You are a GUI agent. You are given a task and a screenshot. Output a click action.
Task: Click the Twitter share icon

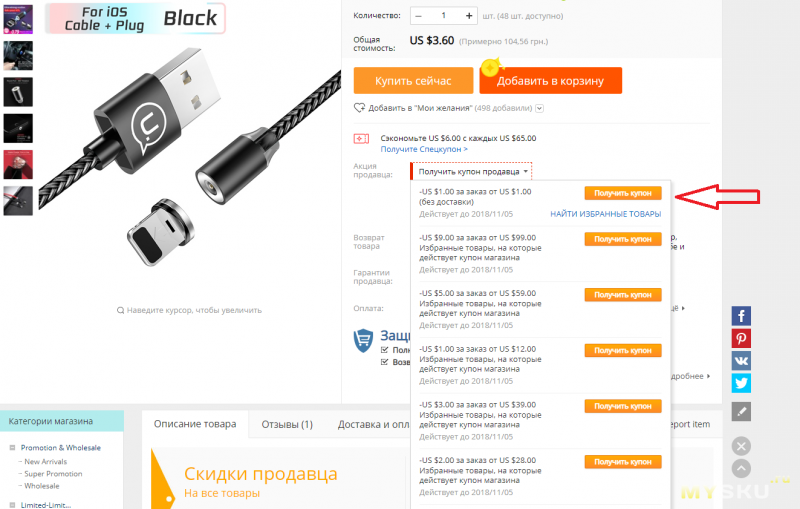tap(741, 383)
